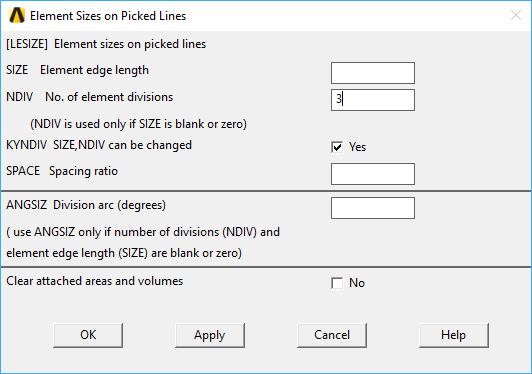
Task: Click the 'Clear attached areas and volumes' label
Action: 95,281
